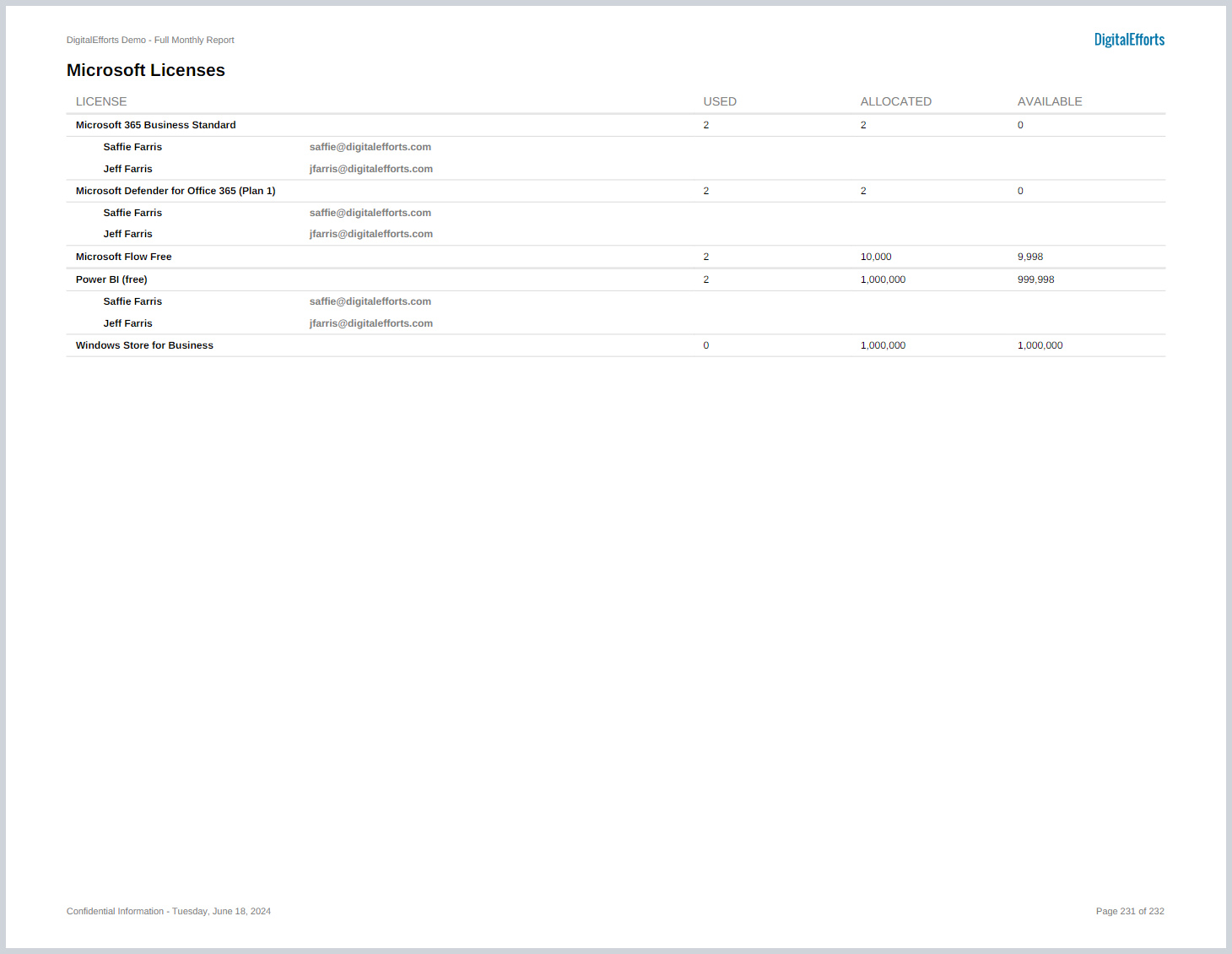Select the 'Microsoft Flow Free' license row name
Screen dimensions: 1232x954
pos(124,257)
